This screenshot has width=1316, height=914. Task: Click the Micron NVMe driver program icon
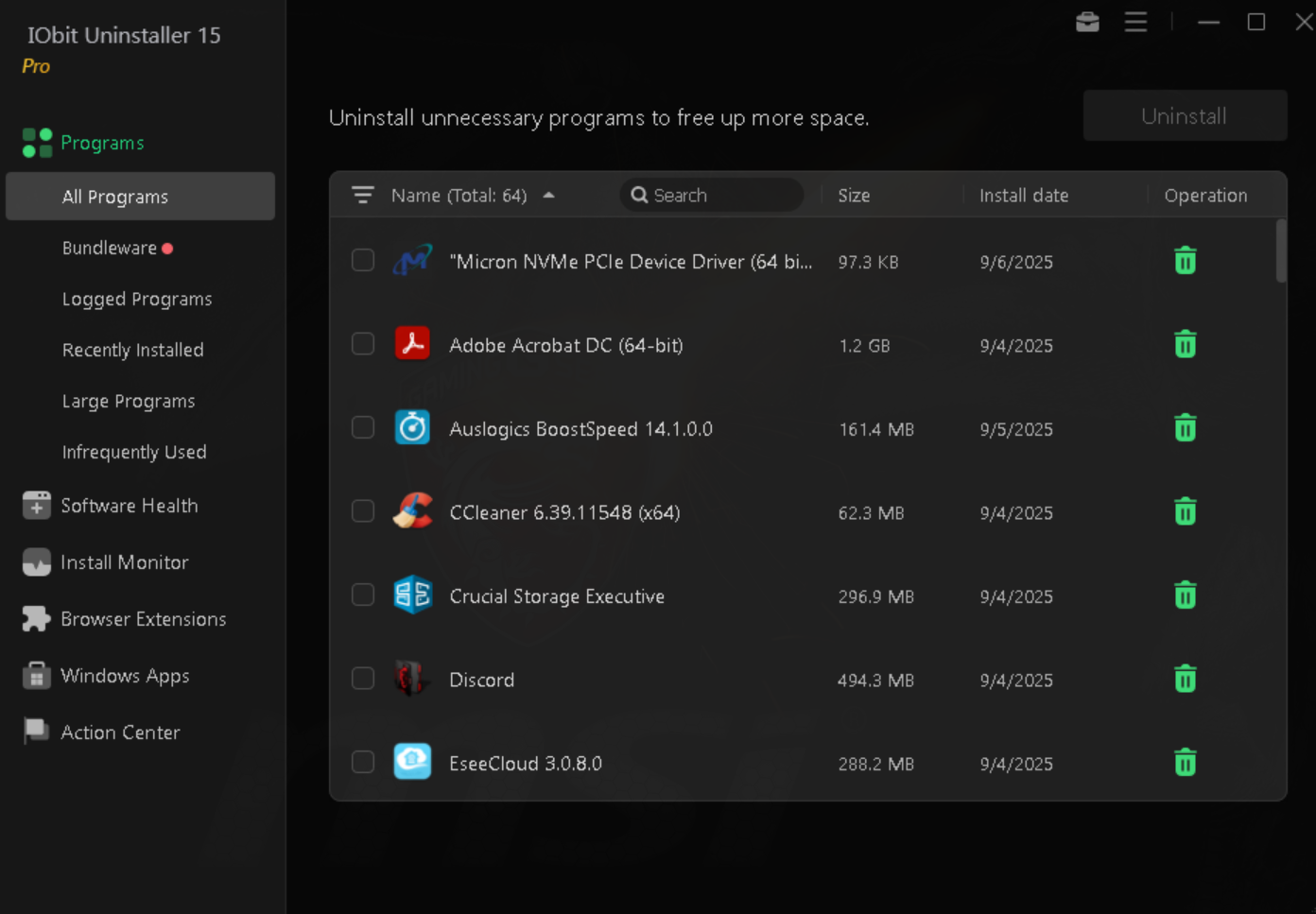coord(412,260)
